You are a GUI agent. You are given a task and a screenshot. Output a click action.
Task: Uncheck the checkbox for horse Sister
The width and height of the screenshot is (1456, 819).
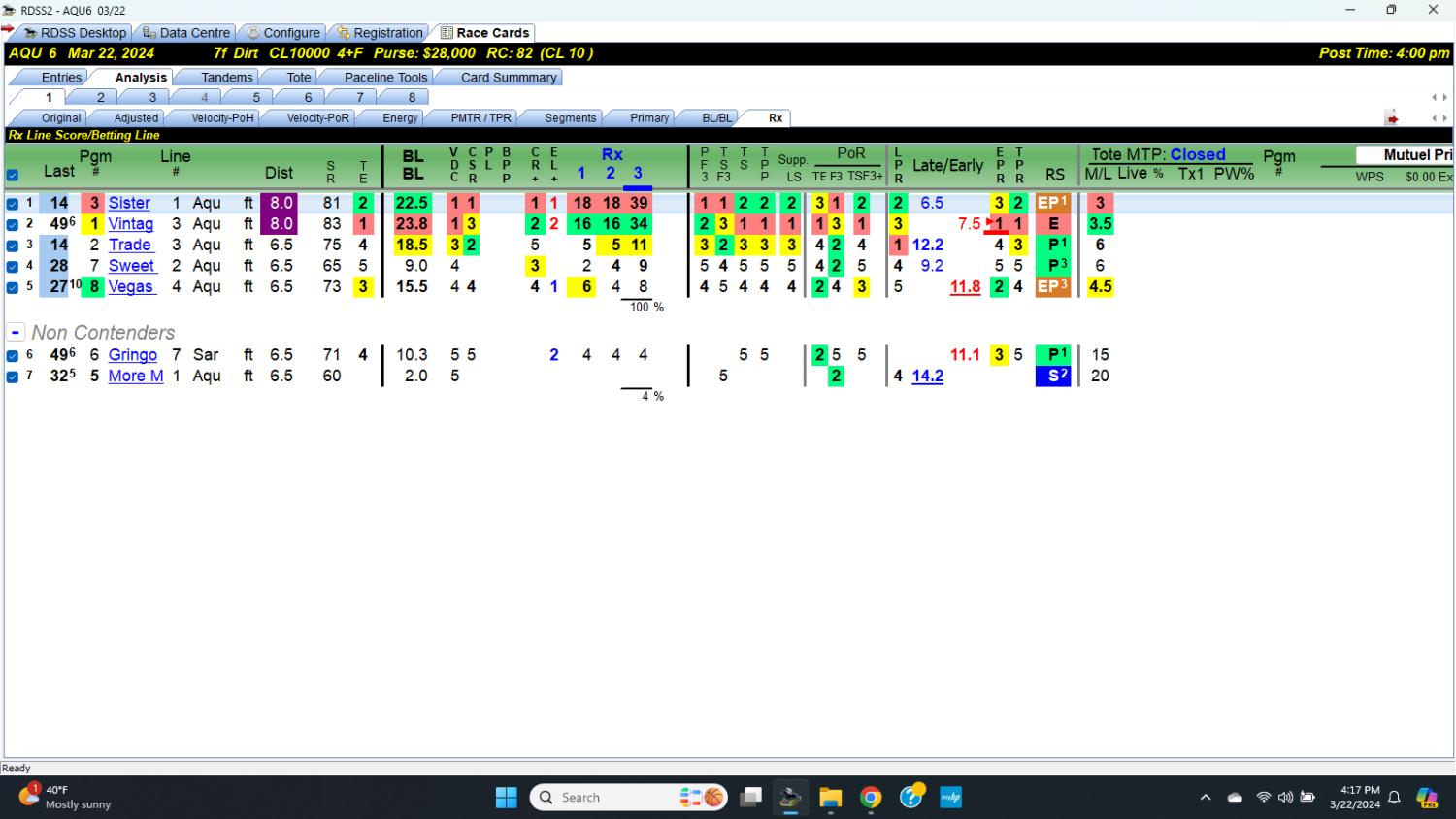(13, 204)
